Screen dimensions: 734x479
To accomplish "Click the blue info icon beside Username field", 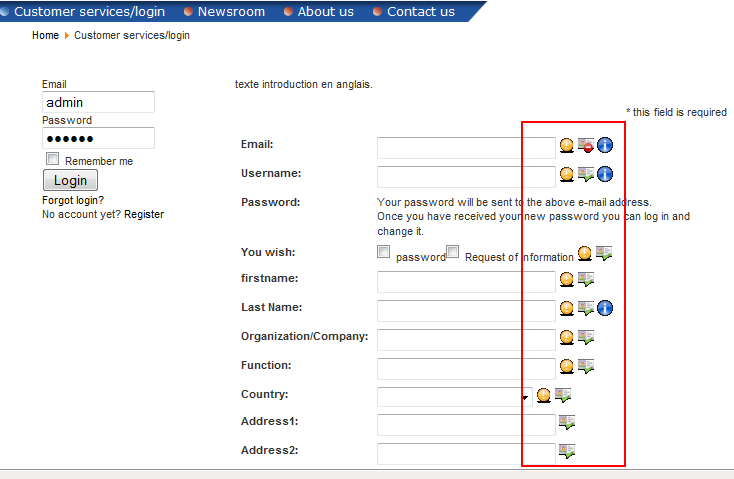I will pyautogui.click(x=605, y=175).
